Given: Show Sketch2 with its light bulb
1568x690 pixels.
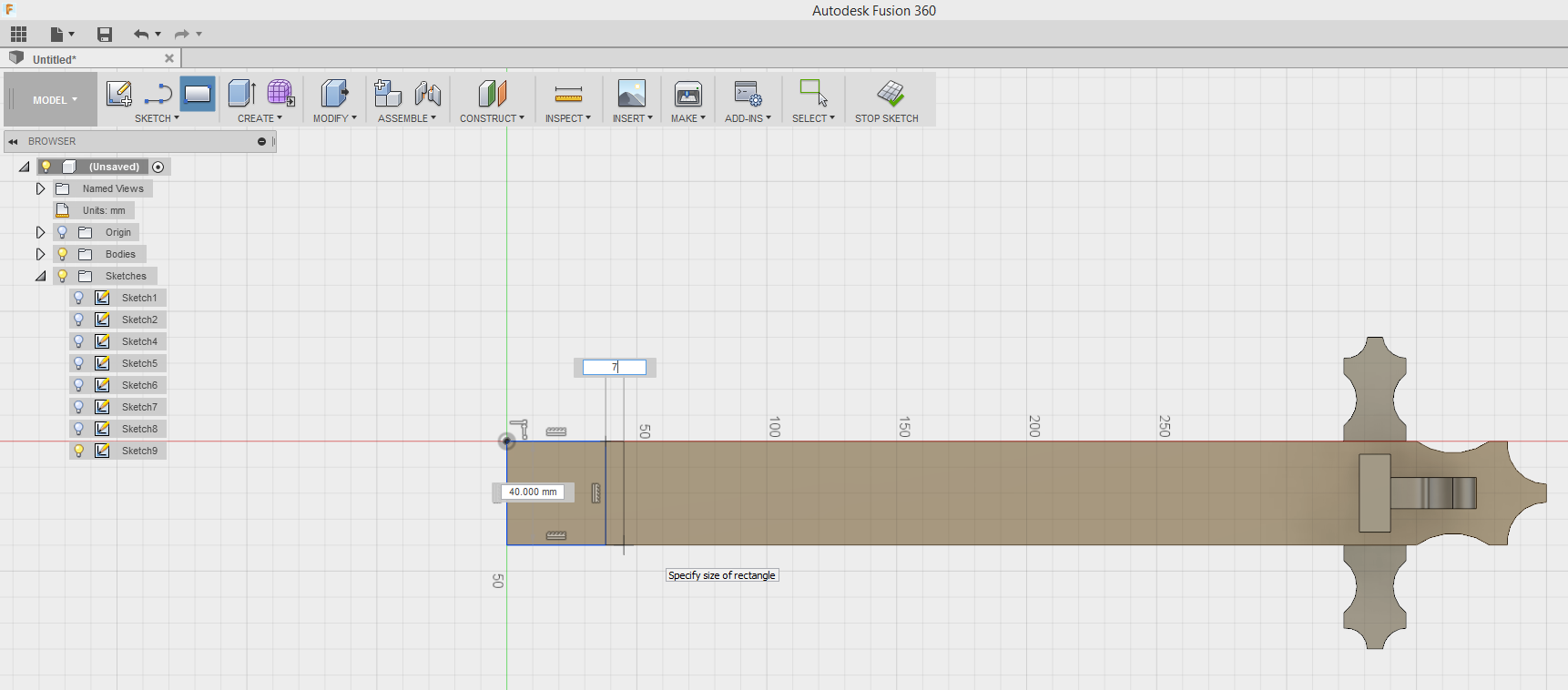Looking at the screenshot, I should pos(79,320).
